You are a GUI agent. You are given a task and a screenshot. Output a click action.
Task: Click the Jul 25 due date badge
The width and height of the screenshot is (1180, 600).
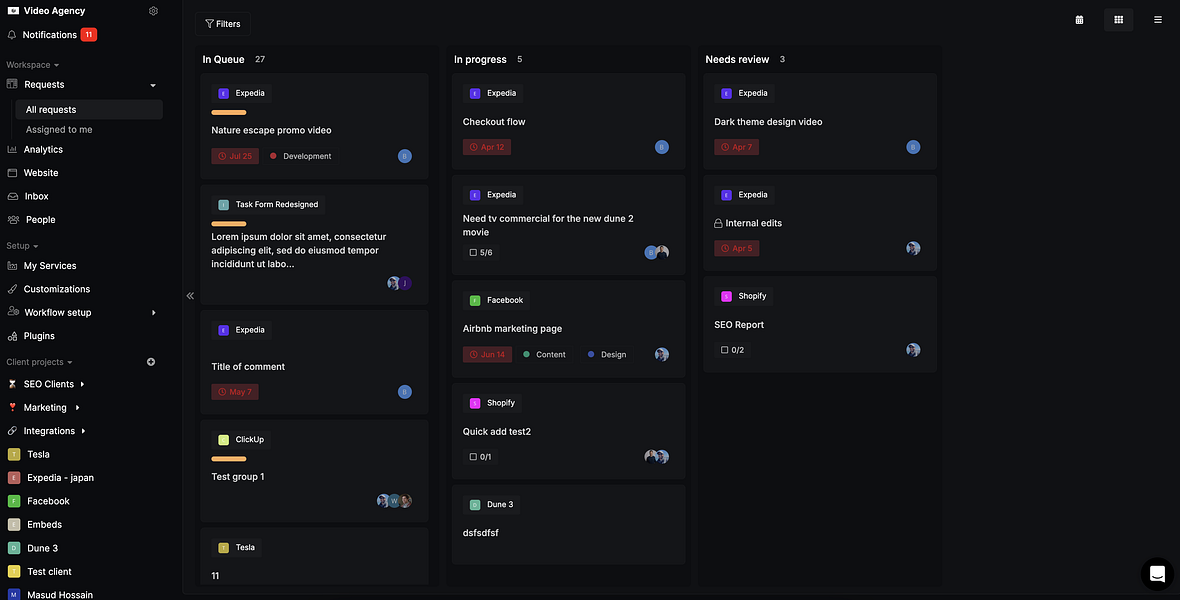235,157
